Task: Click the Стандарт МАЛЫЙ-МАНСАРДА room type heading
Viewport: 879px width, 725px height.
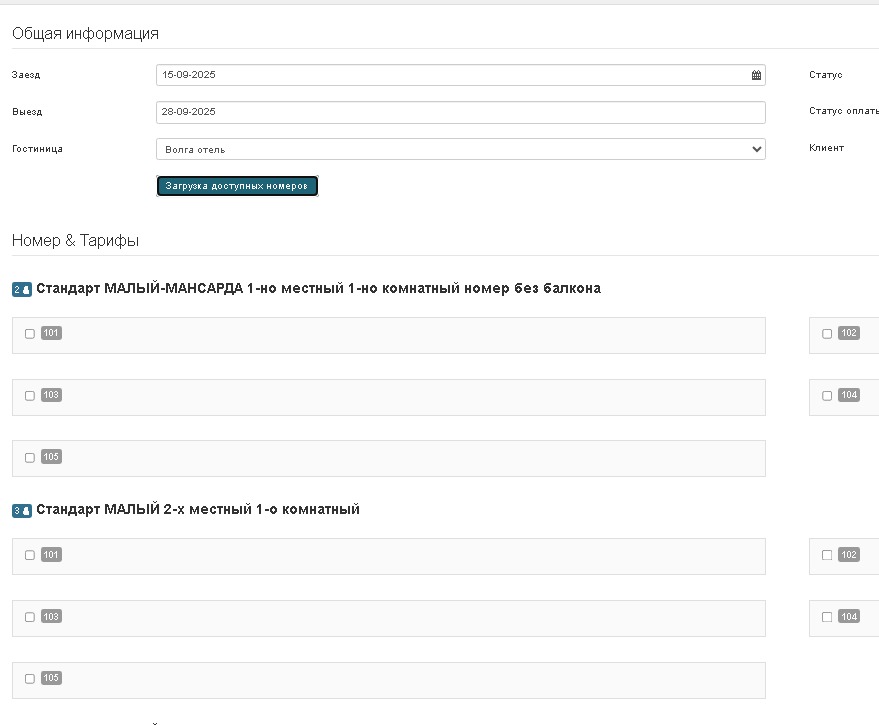Action: pos(318,289)
